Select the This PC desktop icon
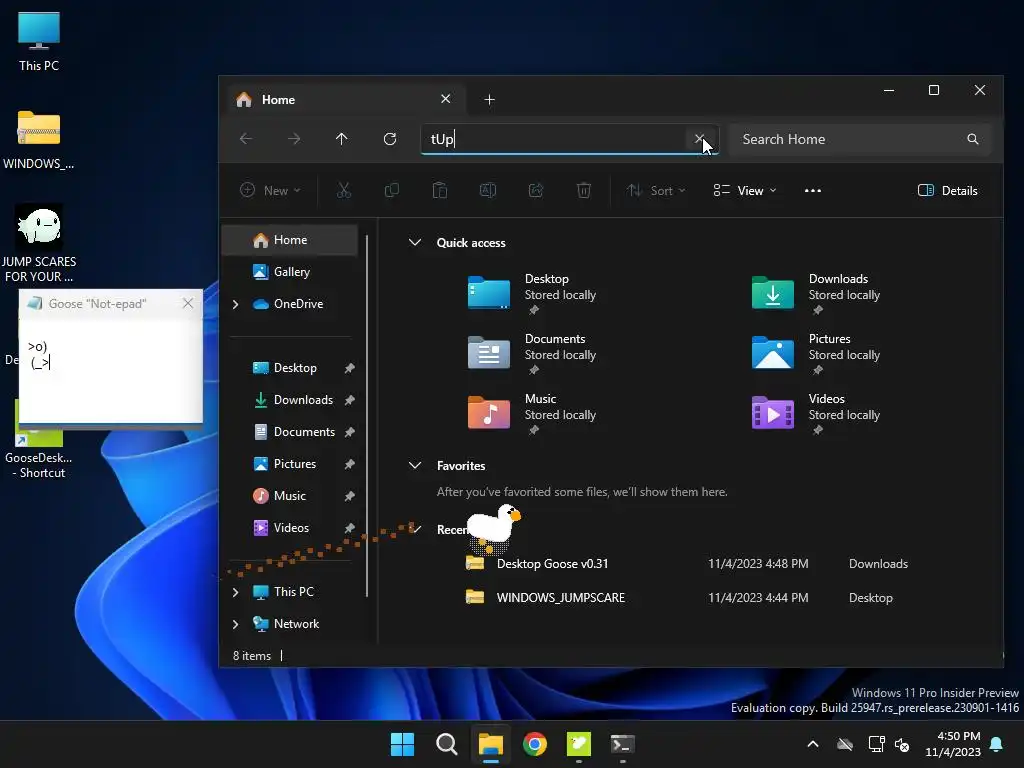This screenshot has height=768, width=1024. point(39,42)
